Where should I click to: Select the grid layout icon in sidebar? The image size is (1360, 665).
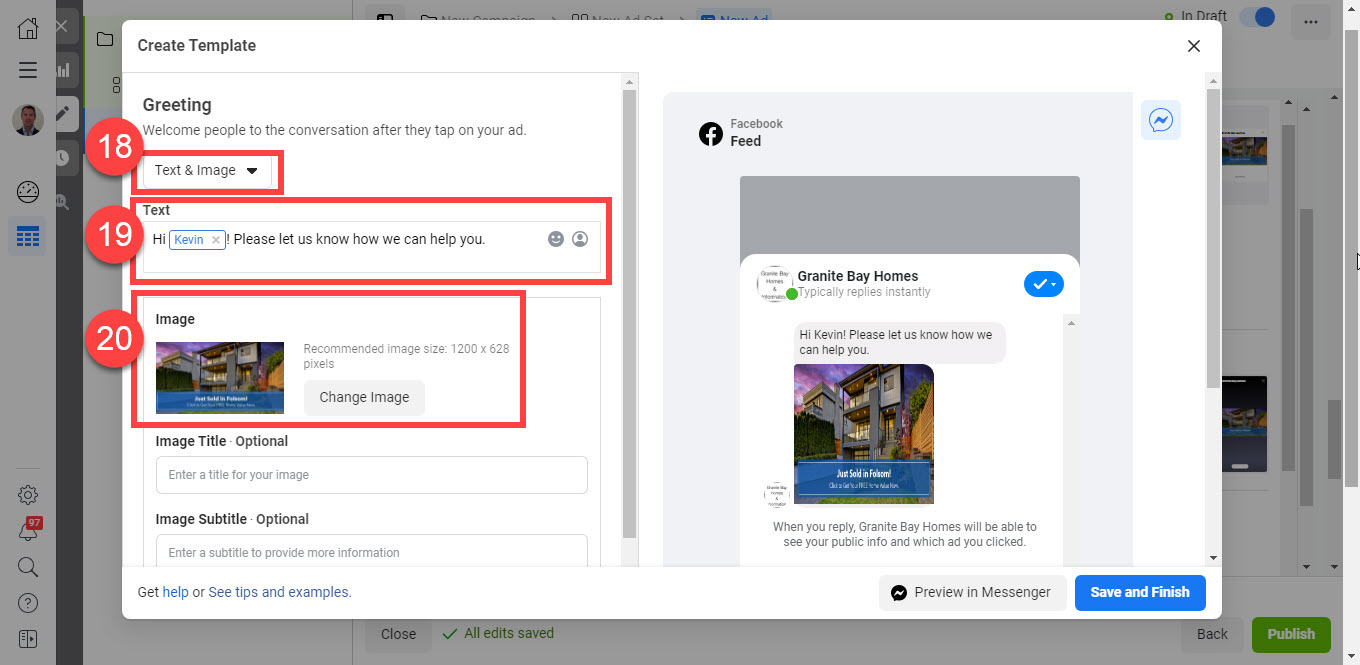pos(27,236)
